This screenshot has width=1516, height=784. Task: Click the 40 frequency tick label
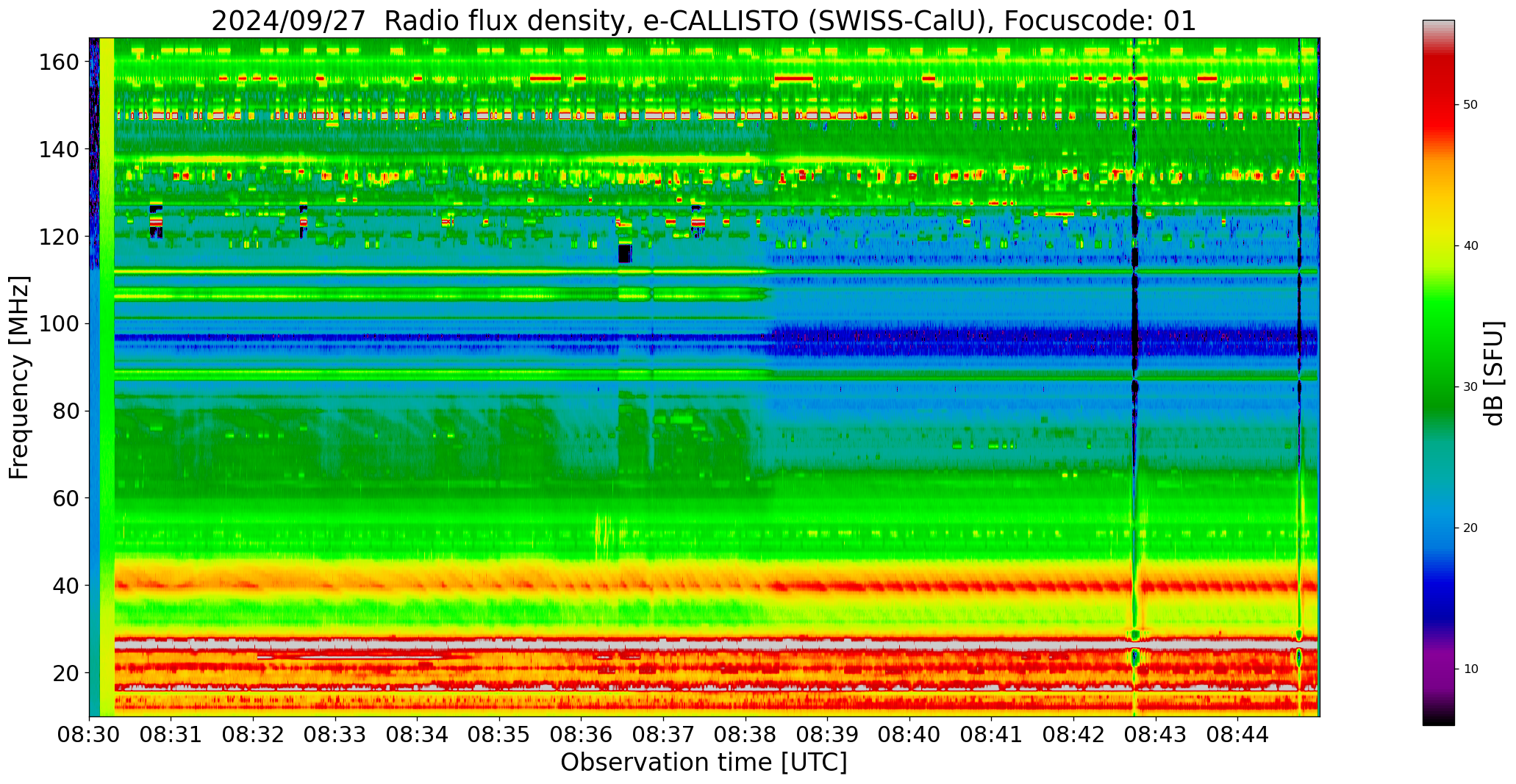point(66,586)
